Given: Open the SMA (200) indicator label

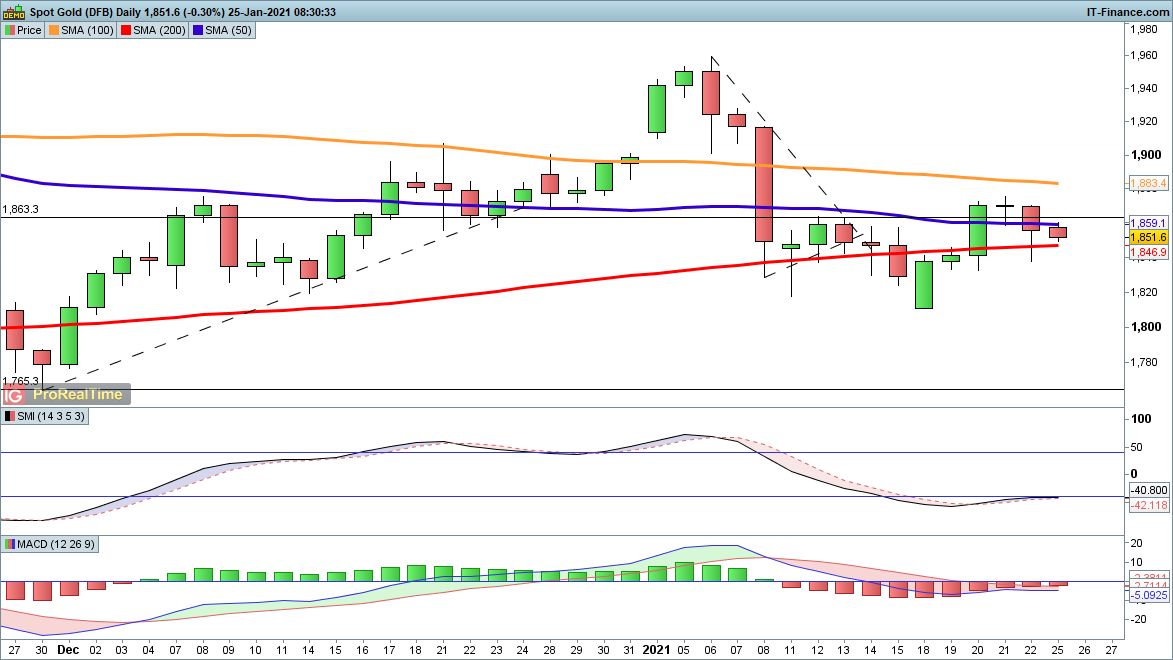Looking at the screenshot, I should pos(160,31).
